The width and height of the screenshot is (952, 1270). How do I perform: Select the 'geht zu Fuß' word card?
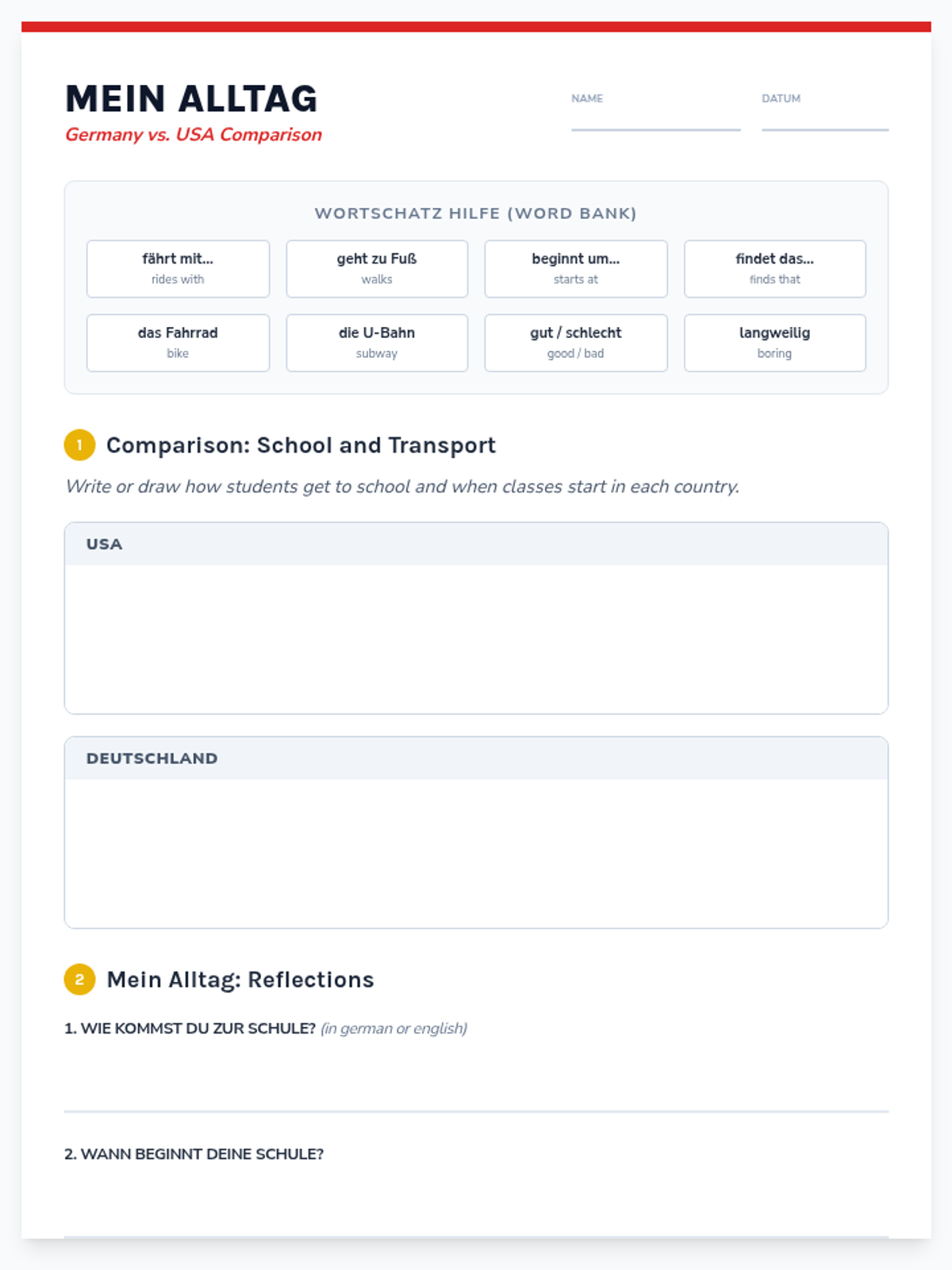pyautogui.click(x=377, y=268)
